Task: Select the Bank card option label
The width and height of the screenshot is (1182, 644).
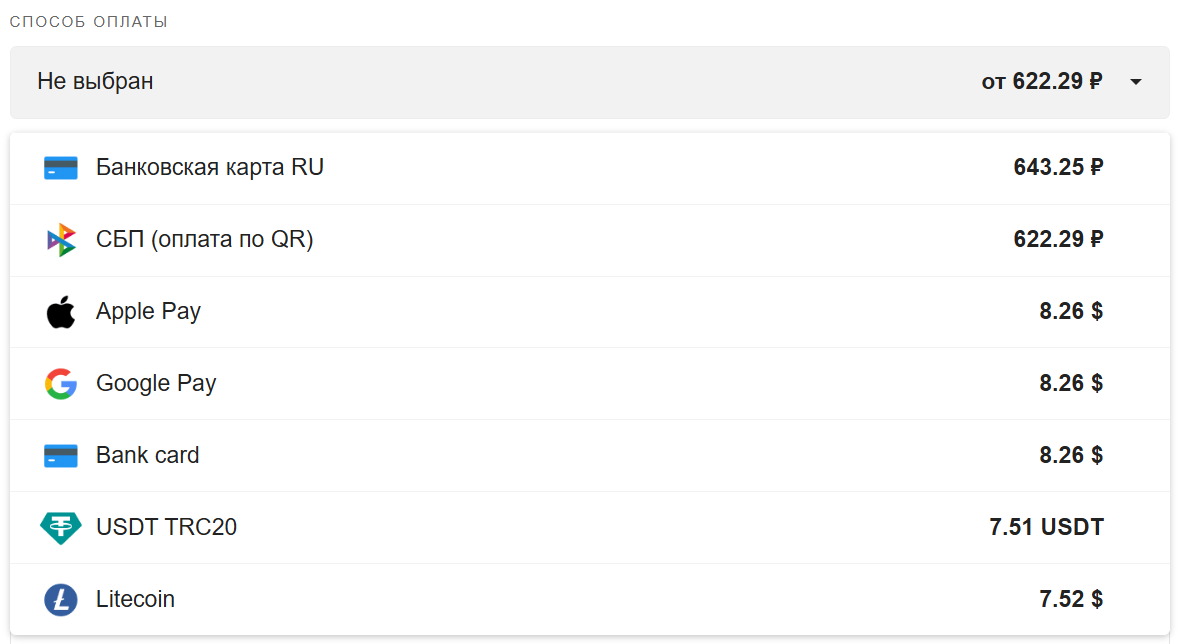Action: click(x=148, y=455)
